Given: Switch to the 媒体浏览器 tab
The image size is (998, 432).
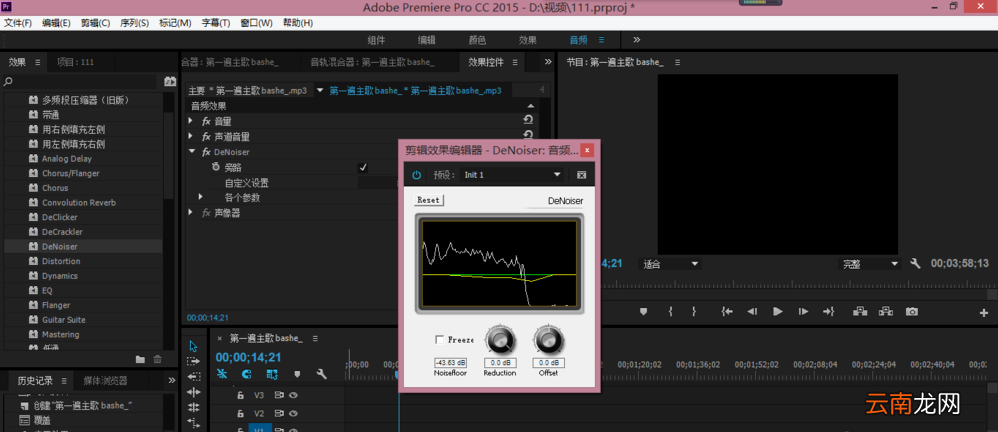Looking at the screenshot, I should pos(105,380).
